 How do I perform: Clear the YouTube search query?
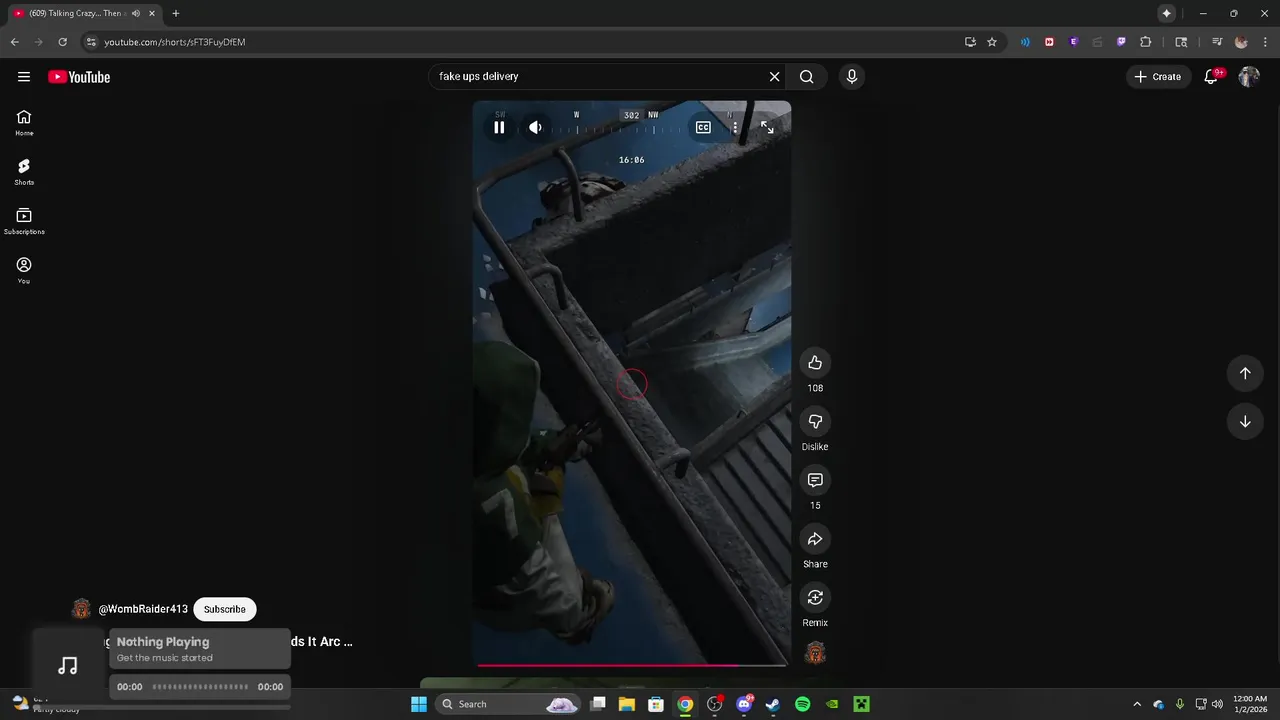point(774,76)
